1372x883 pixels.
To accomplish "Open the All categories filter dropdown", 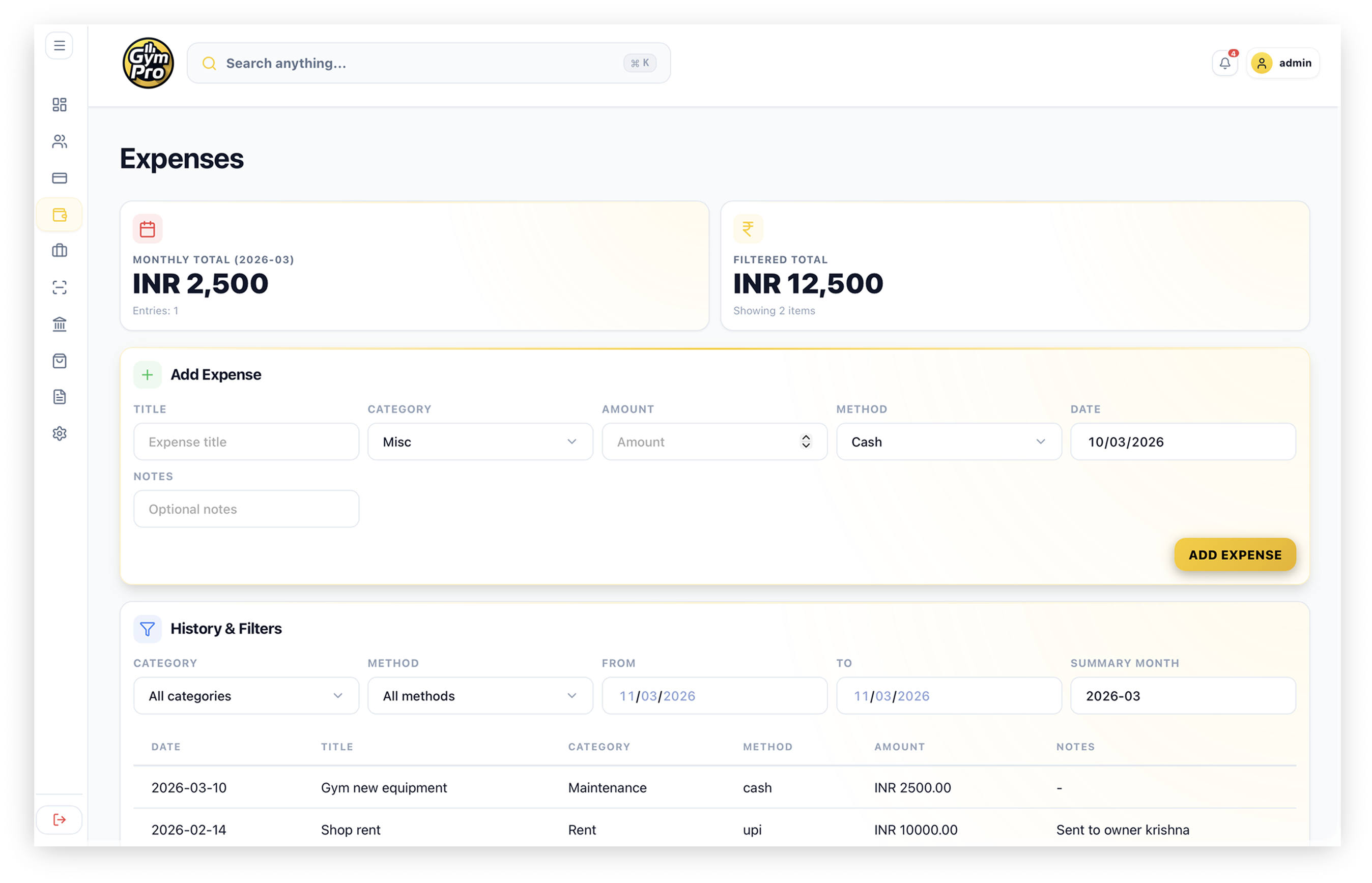I will pyautogui.click(x=245, y=695).
